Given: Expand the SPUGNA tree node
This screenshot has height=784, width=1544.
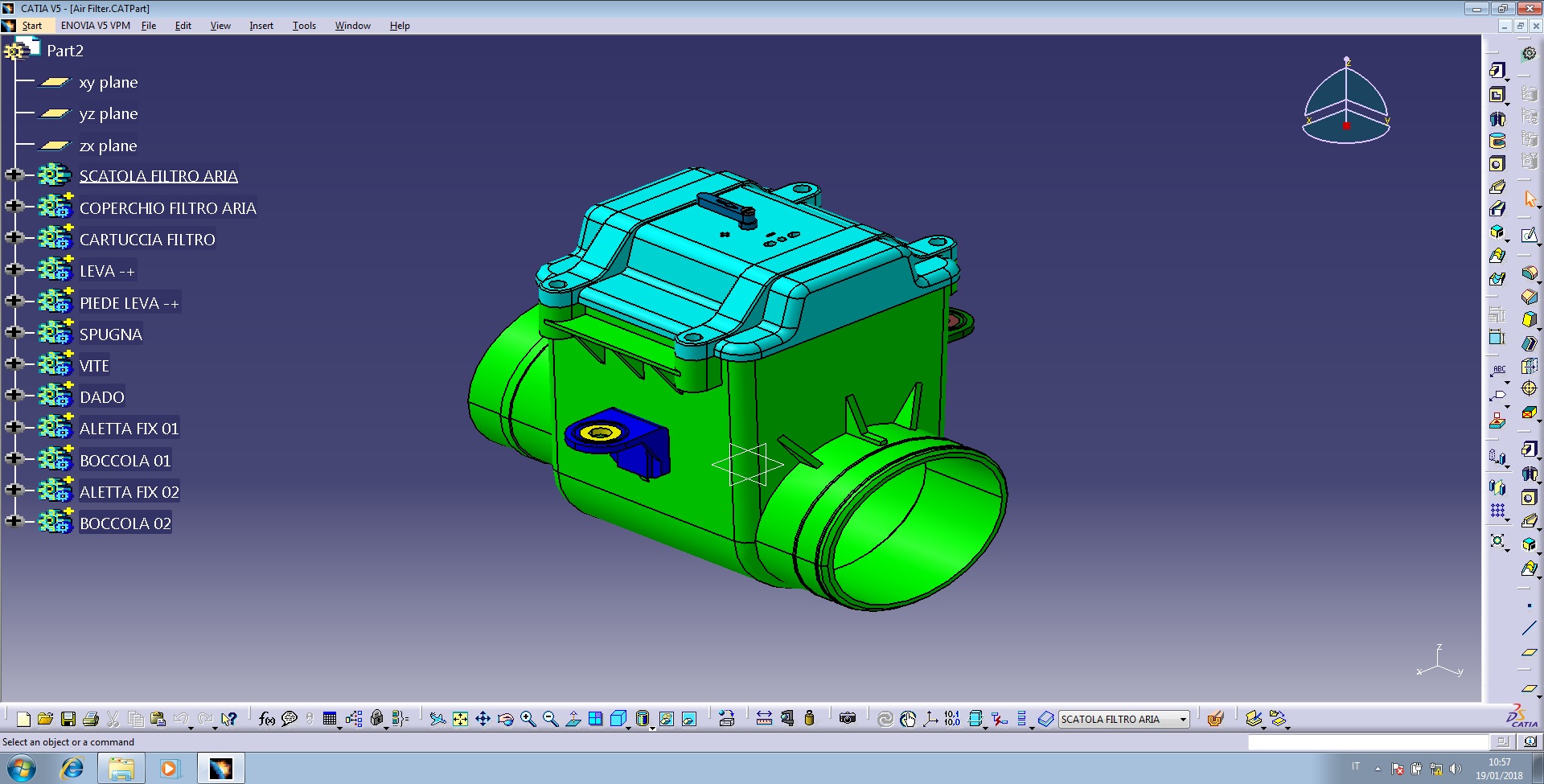Looking at the screenshot, I should 13,332.
